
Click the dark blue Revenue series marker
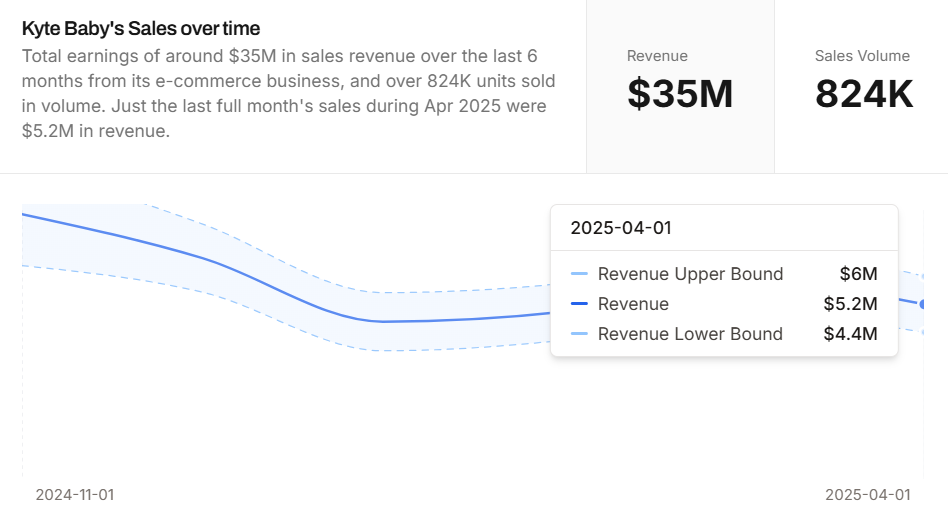click(x=579, y=304)
